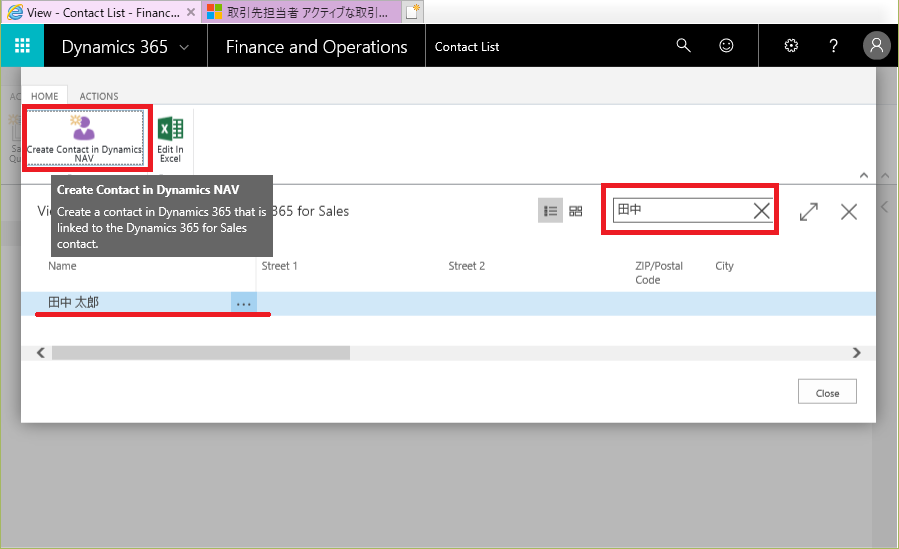Expand the Dynamics 365 dropdown chevron
Viewport: 899px width, 549px height.
point(184,48)
